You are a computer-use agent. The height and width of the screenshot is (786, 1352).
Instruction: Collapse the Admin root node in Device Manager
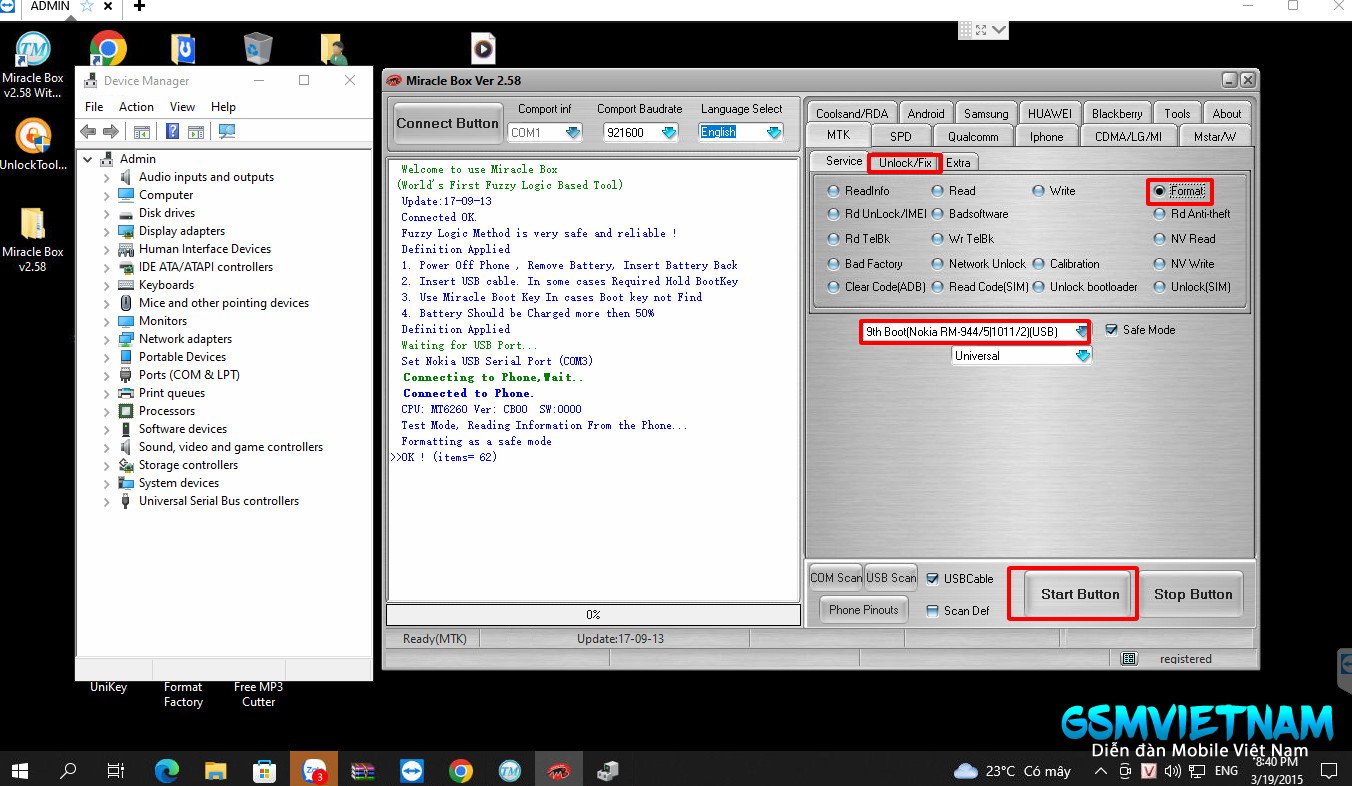click(x=88, y=159)
